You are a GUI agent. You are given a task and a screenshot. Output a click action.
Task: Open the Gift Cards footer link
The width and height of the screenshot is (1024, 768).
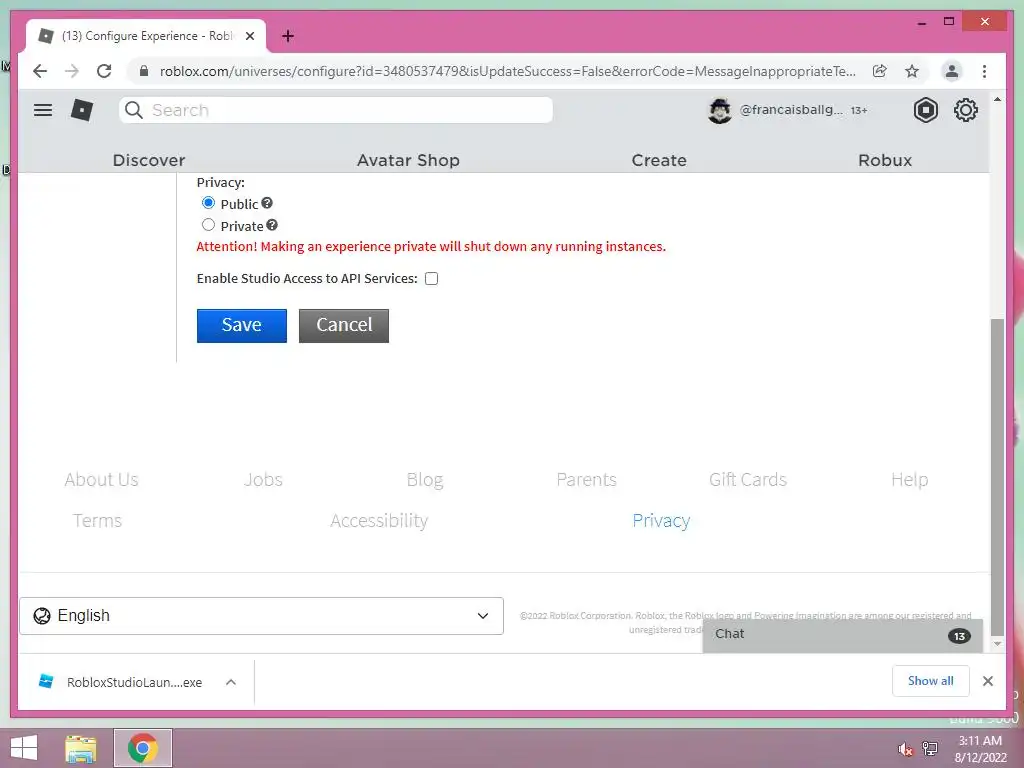tap(748, 479)
